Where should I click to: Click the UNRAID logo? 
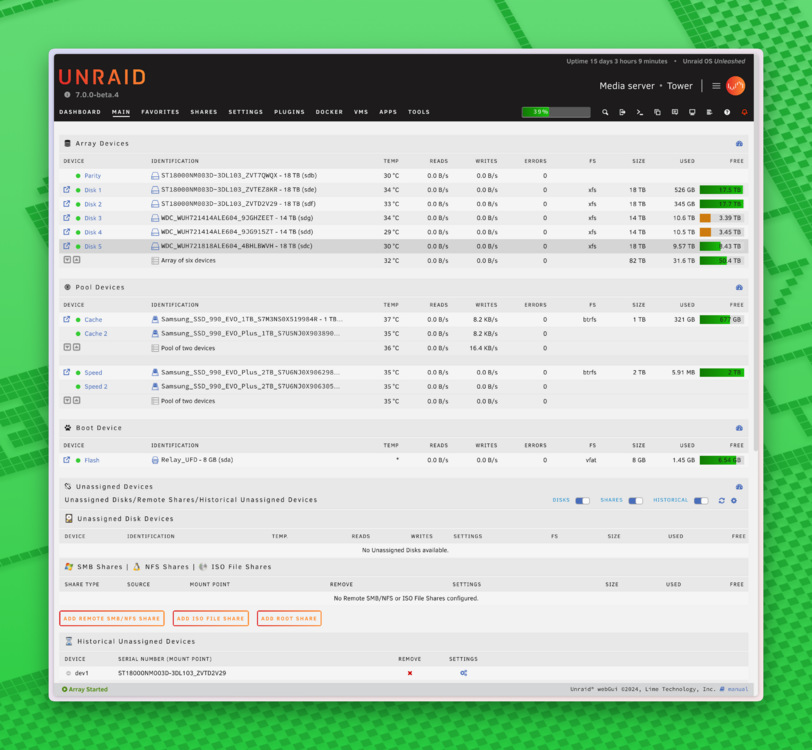[x=102, y=77]
